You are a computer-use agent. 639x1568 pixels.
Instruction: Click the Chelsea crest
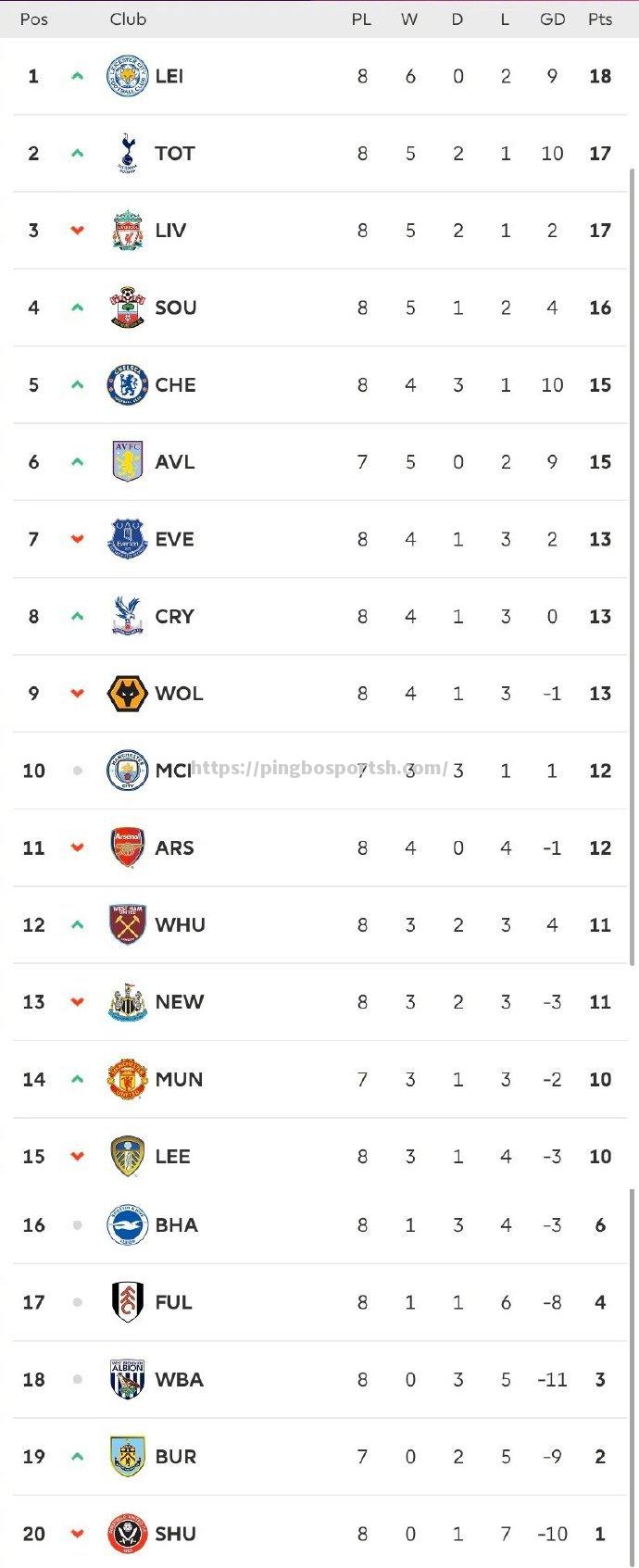pyautogui.click(x=127, y=384)
